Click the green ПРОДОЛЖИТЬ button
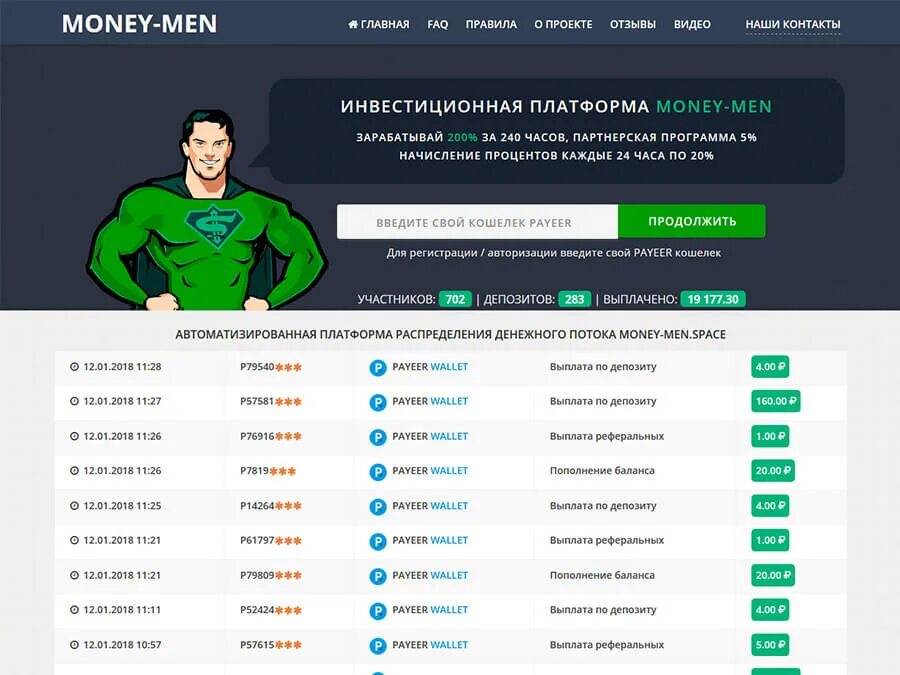 [x=692, y=221]
